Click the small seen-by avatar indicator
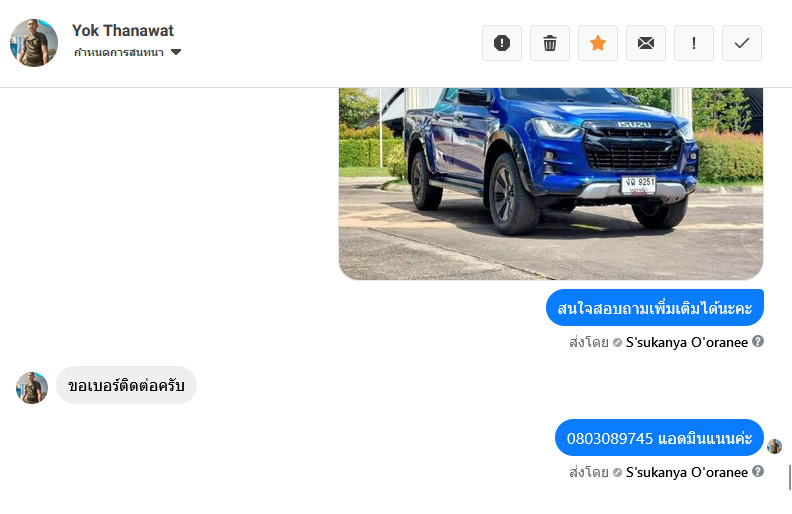The width and height of the screenshot is (792, 514). [774, 446]
